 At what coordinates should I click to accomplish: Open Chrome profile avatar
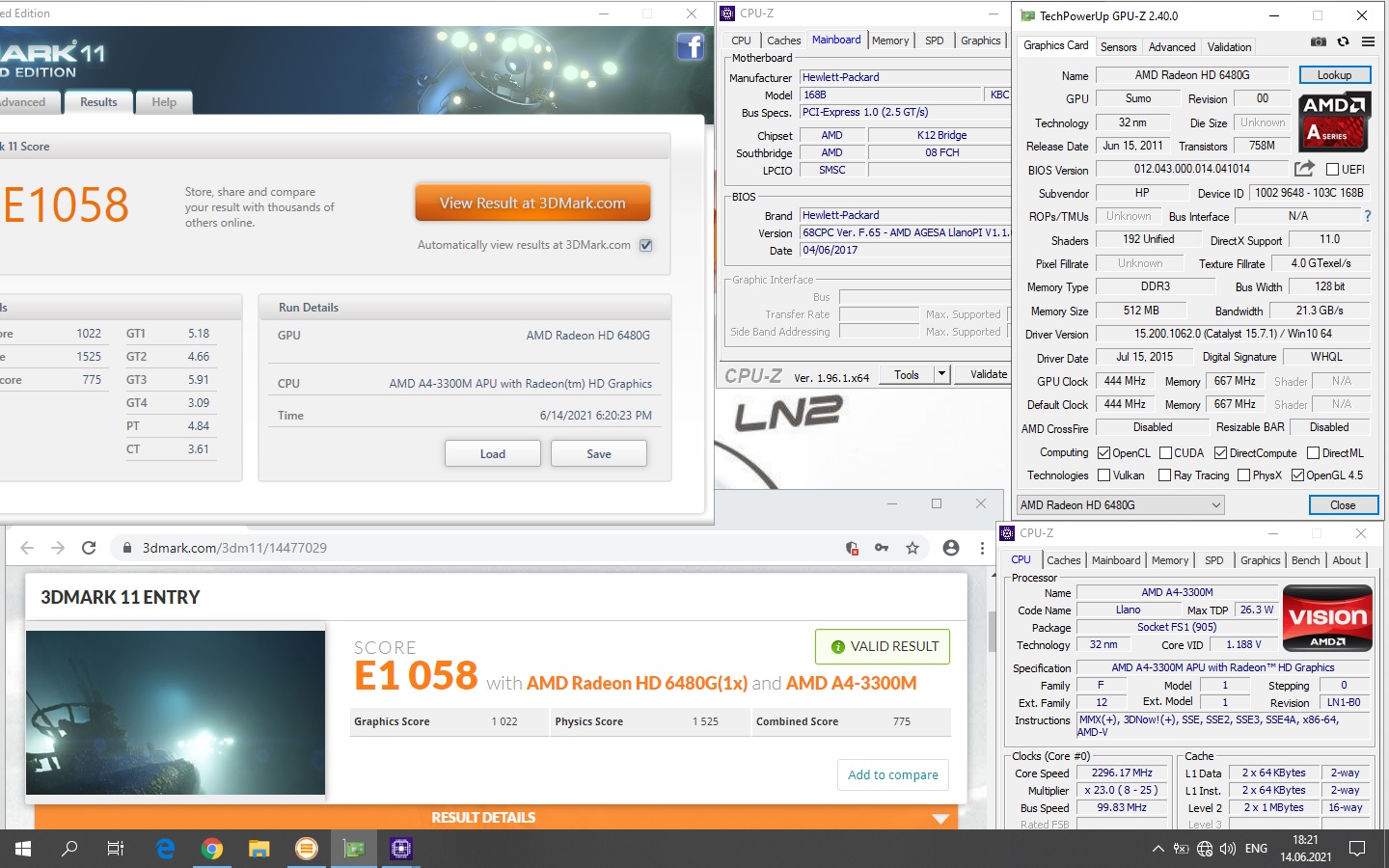click(951, 548)
